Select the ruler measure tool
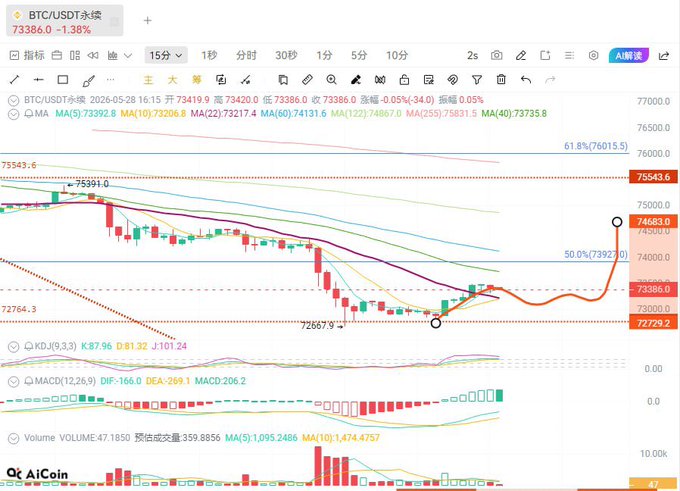Viewport: 680px width, 491px height. (x=307, y=80)
